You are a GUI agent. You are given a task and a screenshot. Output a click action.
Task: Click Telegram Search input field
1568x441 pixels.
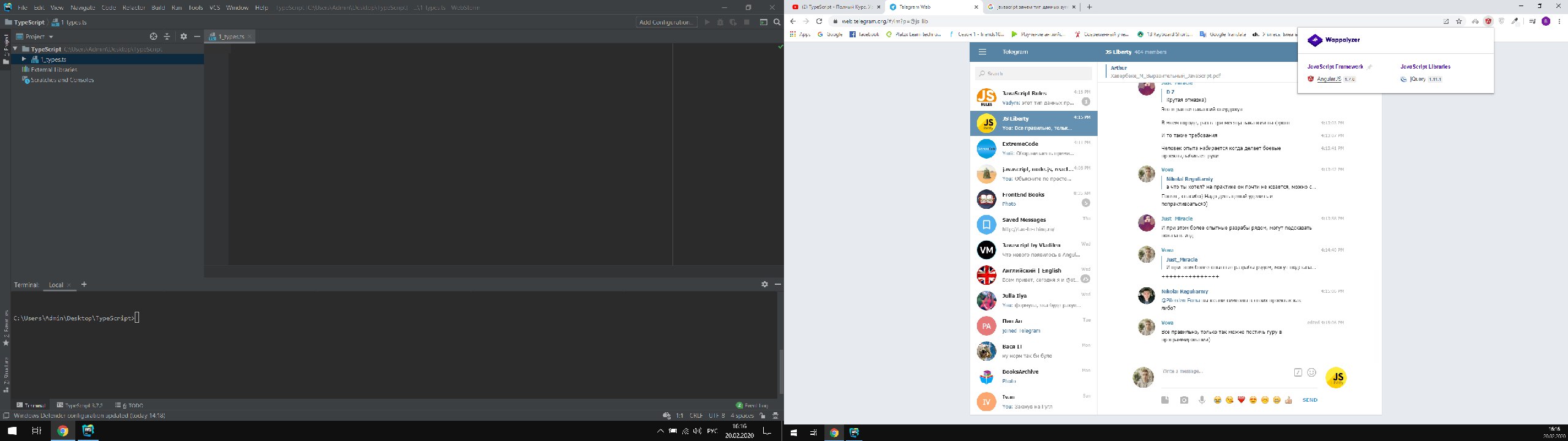(x=1033, y=73)
